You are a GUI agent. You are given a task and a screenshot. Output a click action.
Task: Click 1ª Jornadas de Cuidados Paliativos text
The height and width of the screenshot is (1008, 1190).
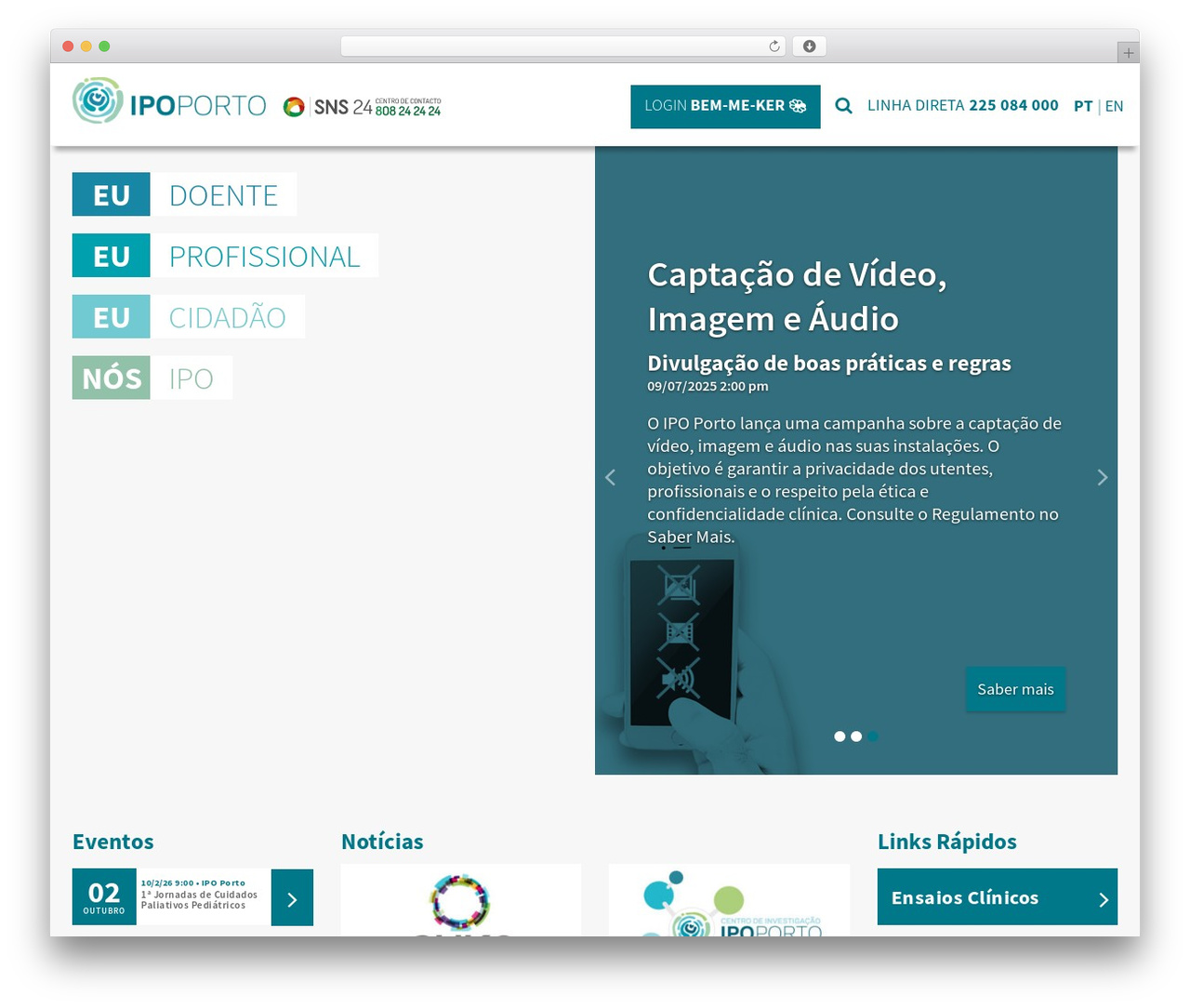click(199, 899)
